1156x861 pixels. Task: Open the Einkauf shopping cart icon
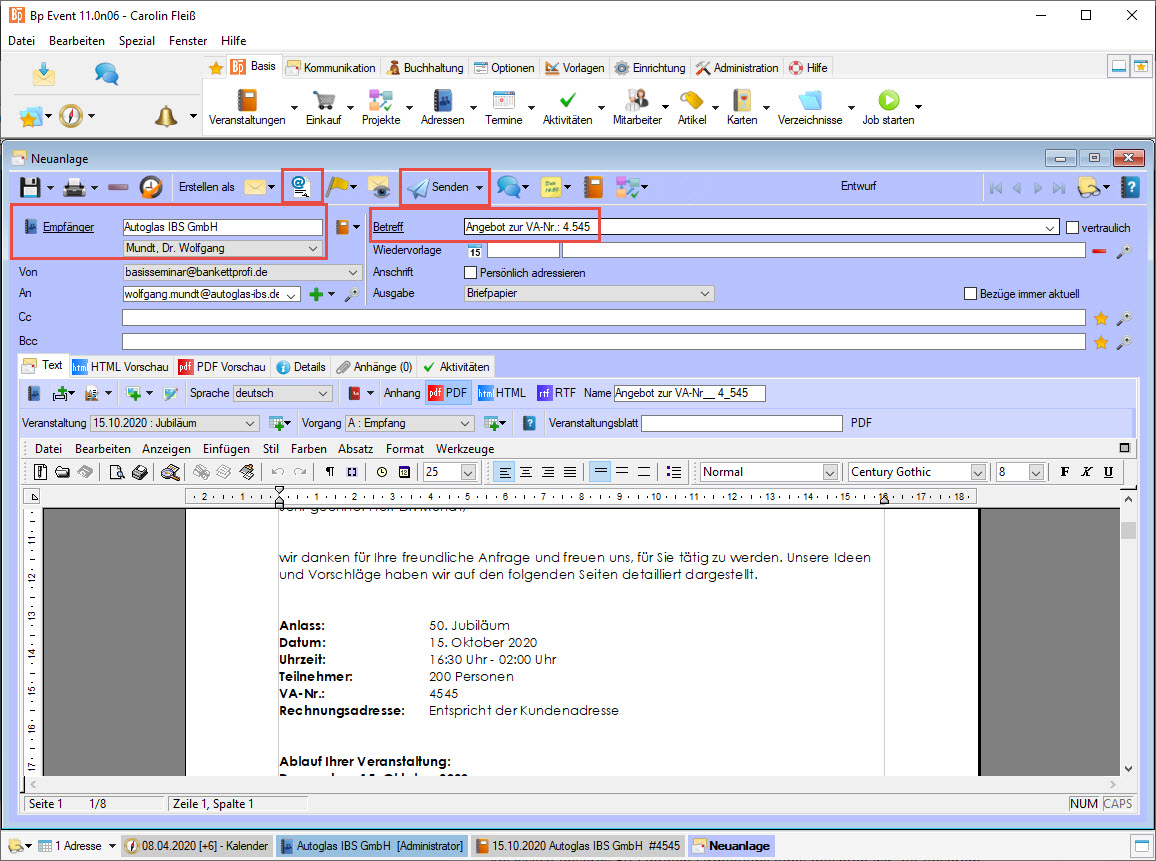(323, 100)
